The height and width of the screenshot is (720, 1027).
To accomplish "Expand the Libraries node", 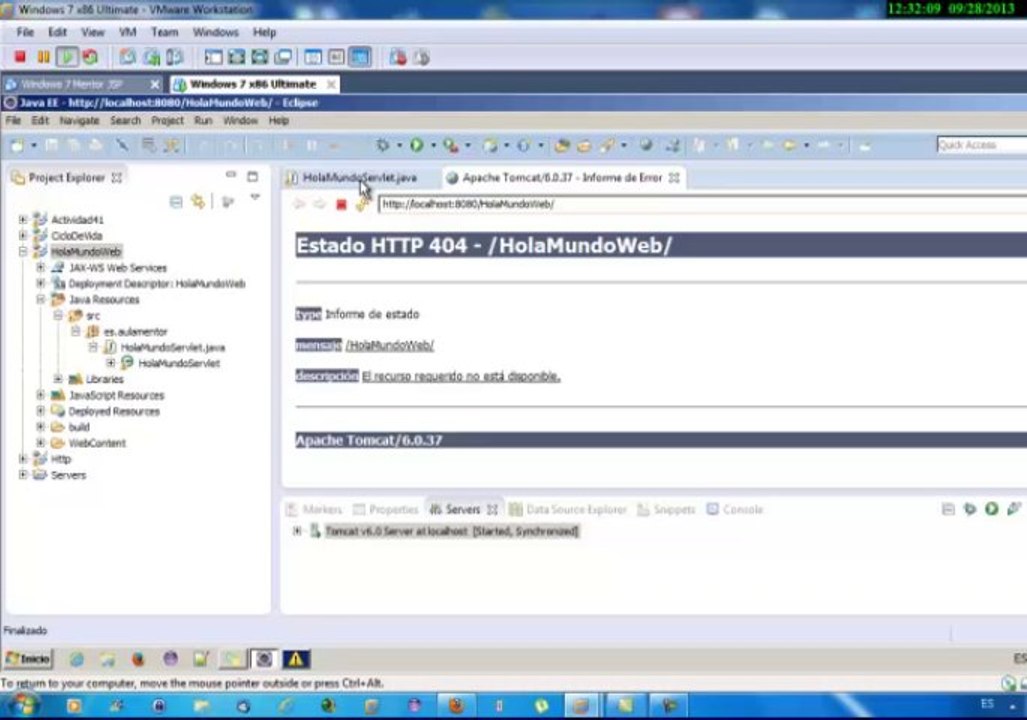I will coord(58,379).
